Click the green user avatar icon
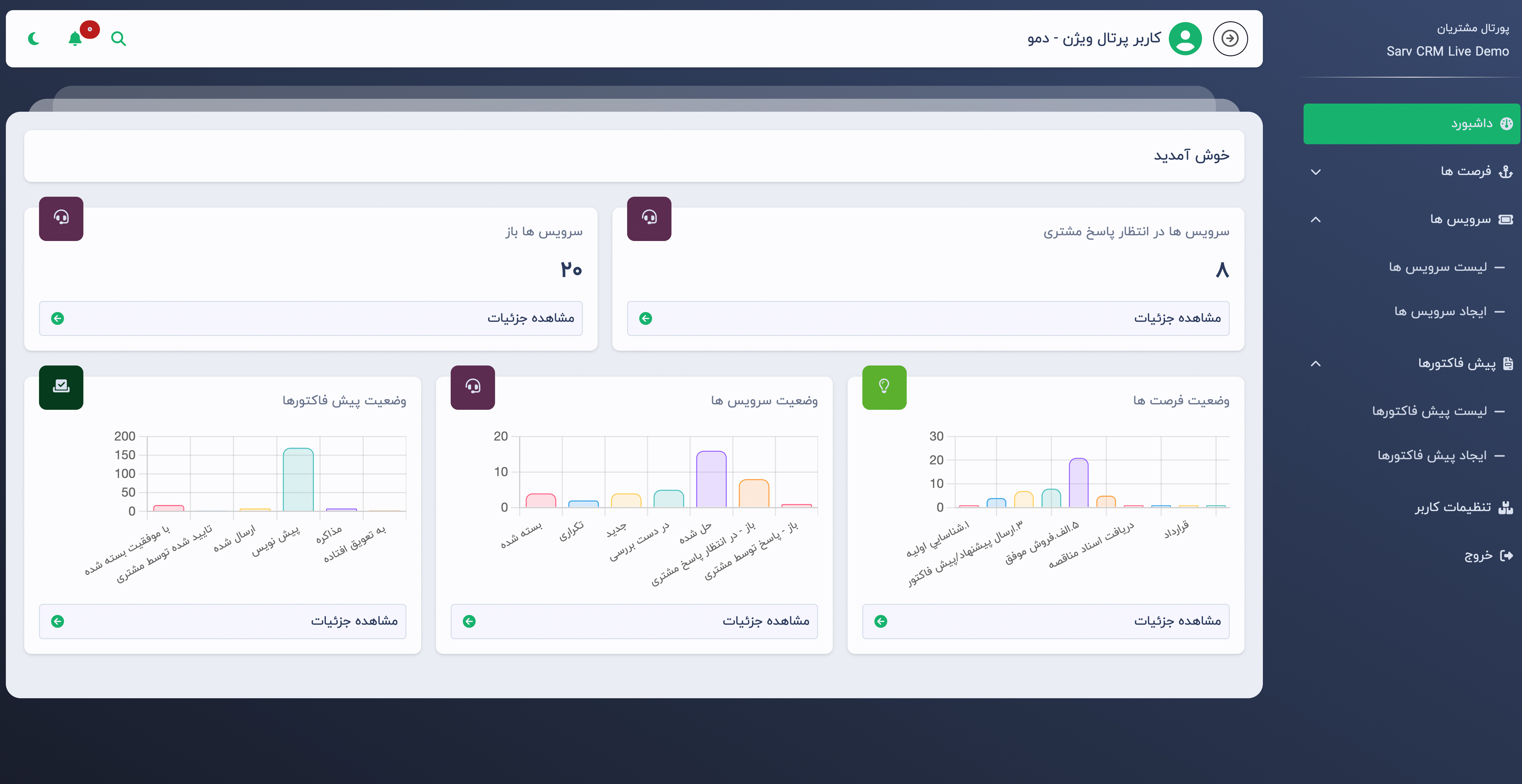This screenshot has width=1522, height=784. (1185, 39)
